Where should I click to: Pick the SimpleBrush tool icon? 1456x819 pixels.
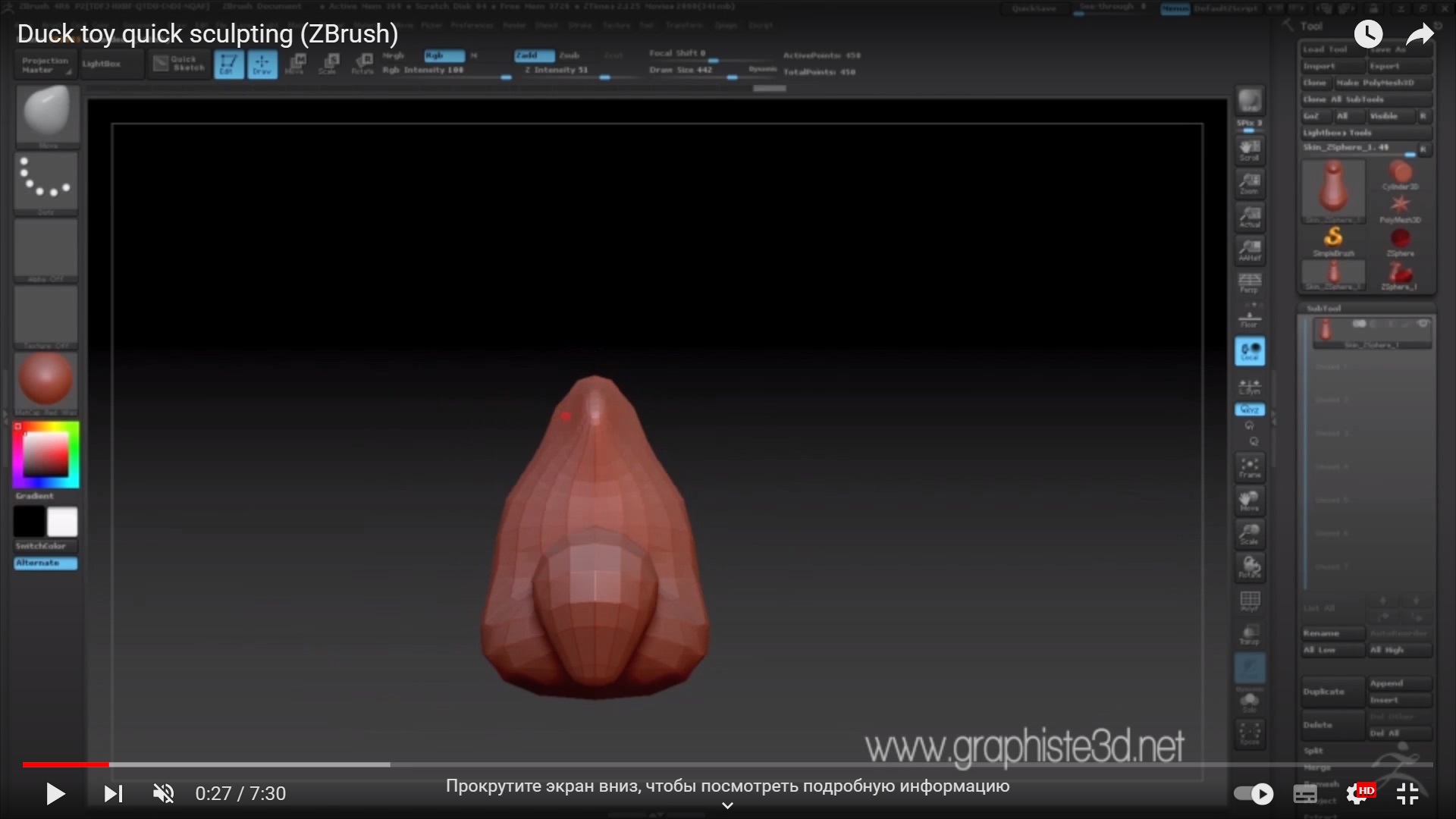pyautogui.click(x=1333, y=240)
